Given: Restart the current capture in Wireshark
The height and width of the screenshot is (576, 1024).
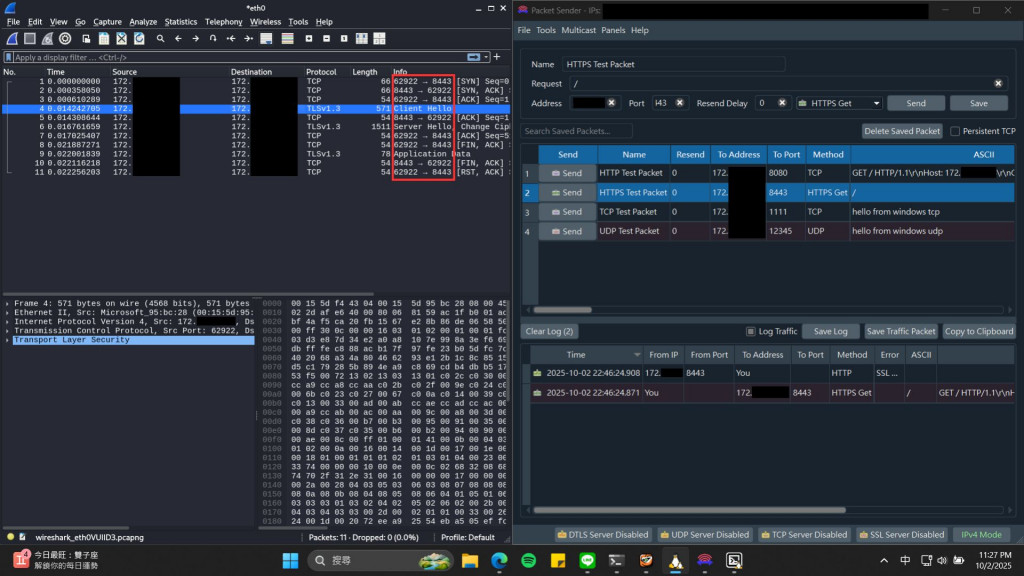Looking at the screenshot, I should point(47,39).
